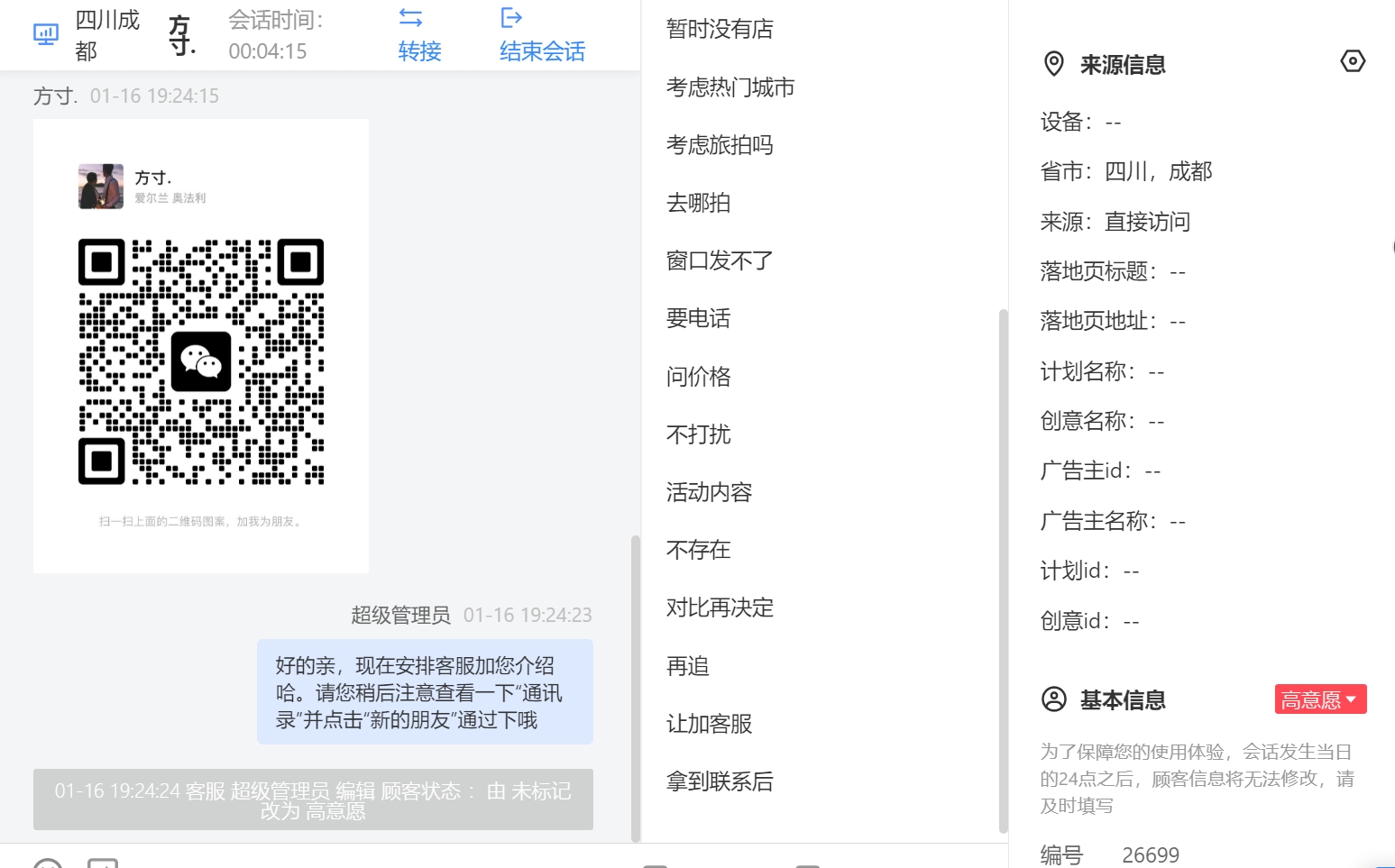Viewport: 1395px width, 868px height.
Task: Click the monitor device icon beside 四川成都
Action: [45, 34]
